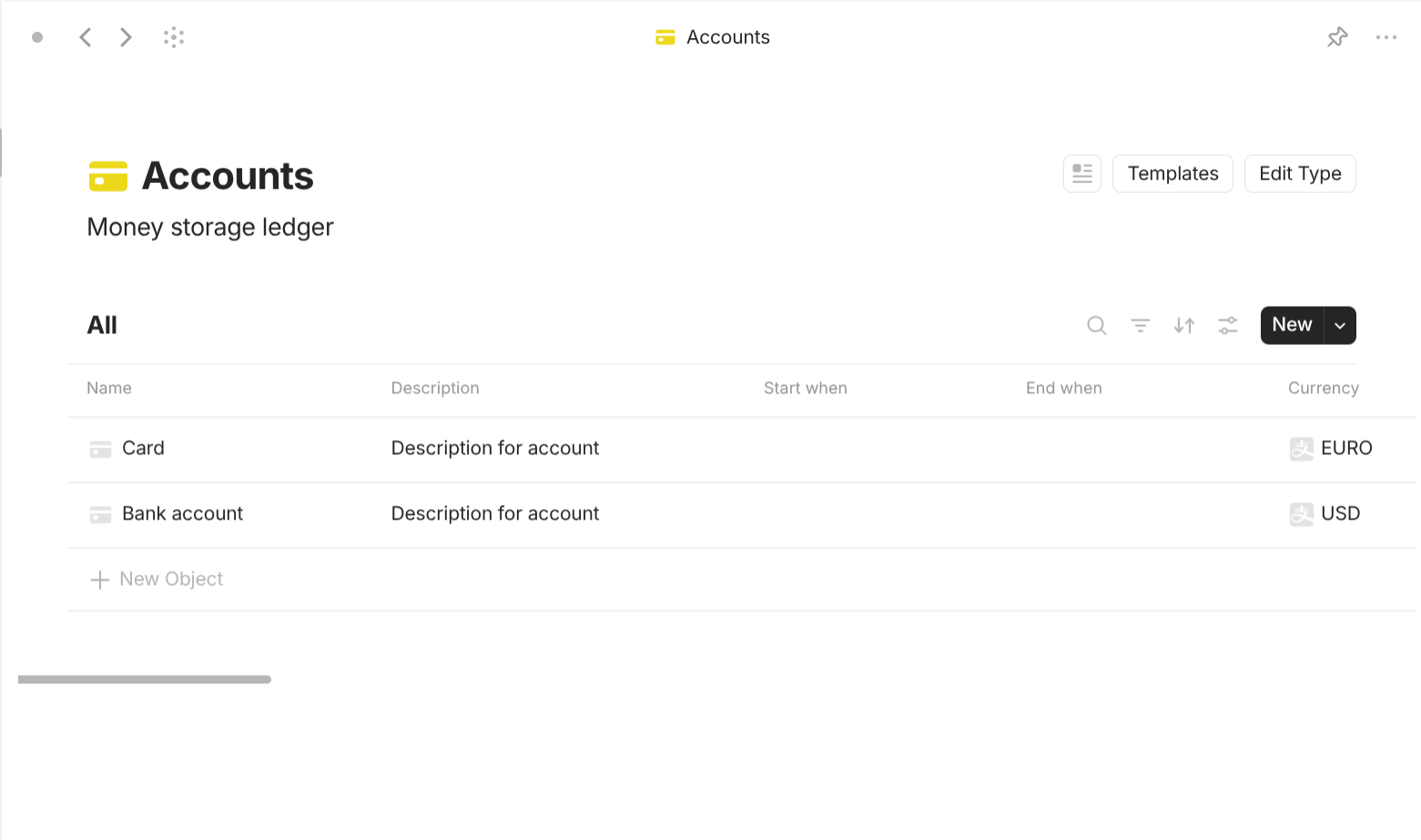
Task: Click New Object to add a row
Action: pos(170,579)
